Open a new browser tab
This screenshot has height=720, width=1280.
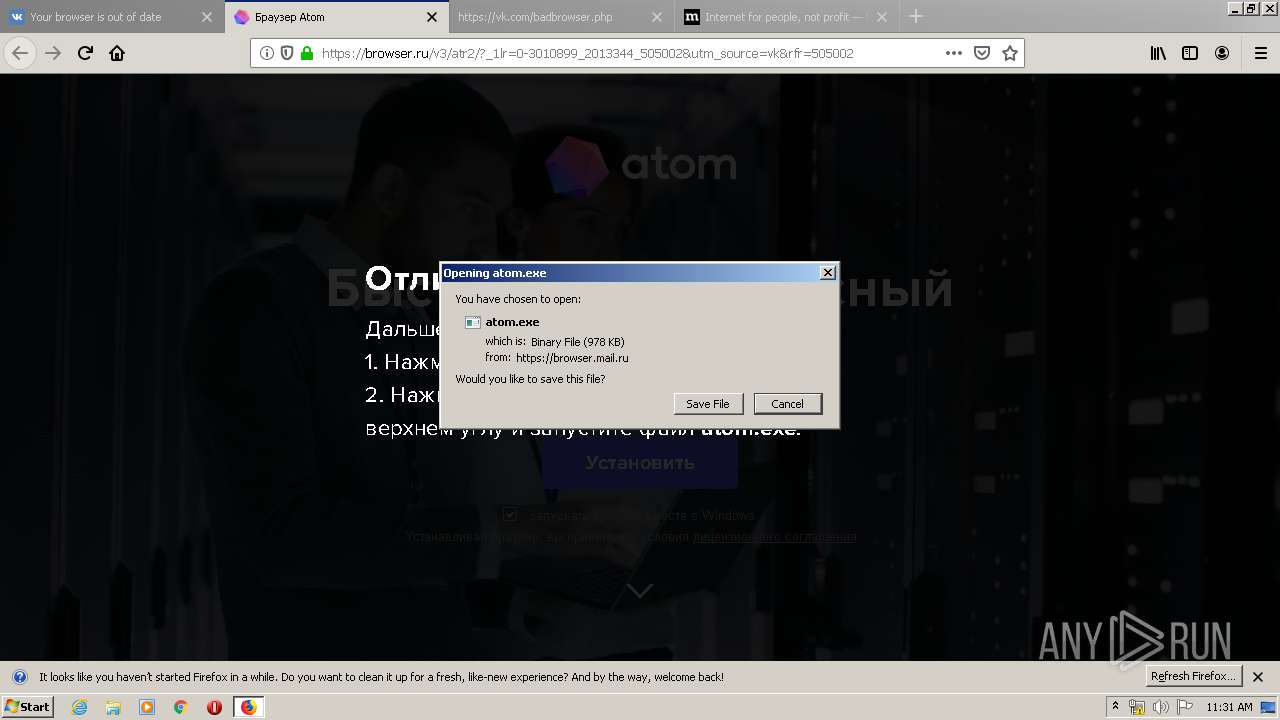pyautogui.click(x=916, y=16)
